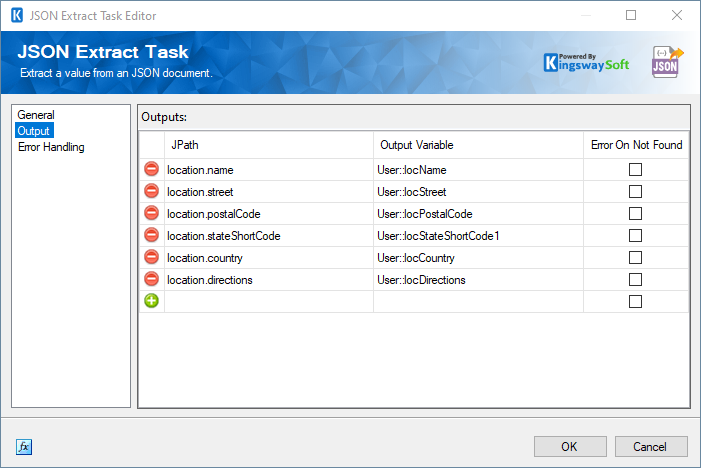Enable Error On Not Found for location.name
Screen dimensions: 701x468
tap(635, 170)
